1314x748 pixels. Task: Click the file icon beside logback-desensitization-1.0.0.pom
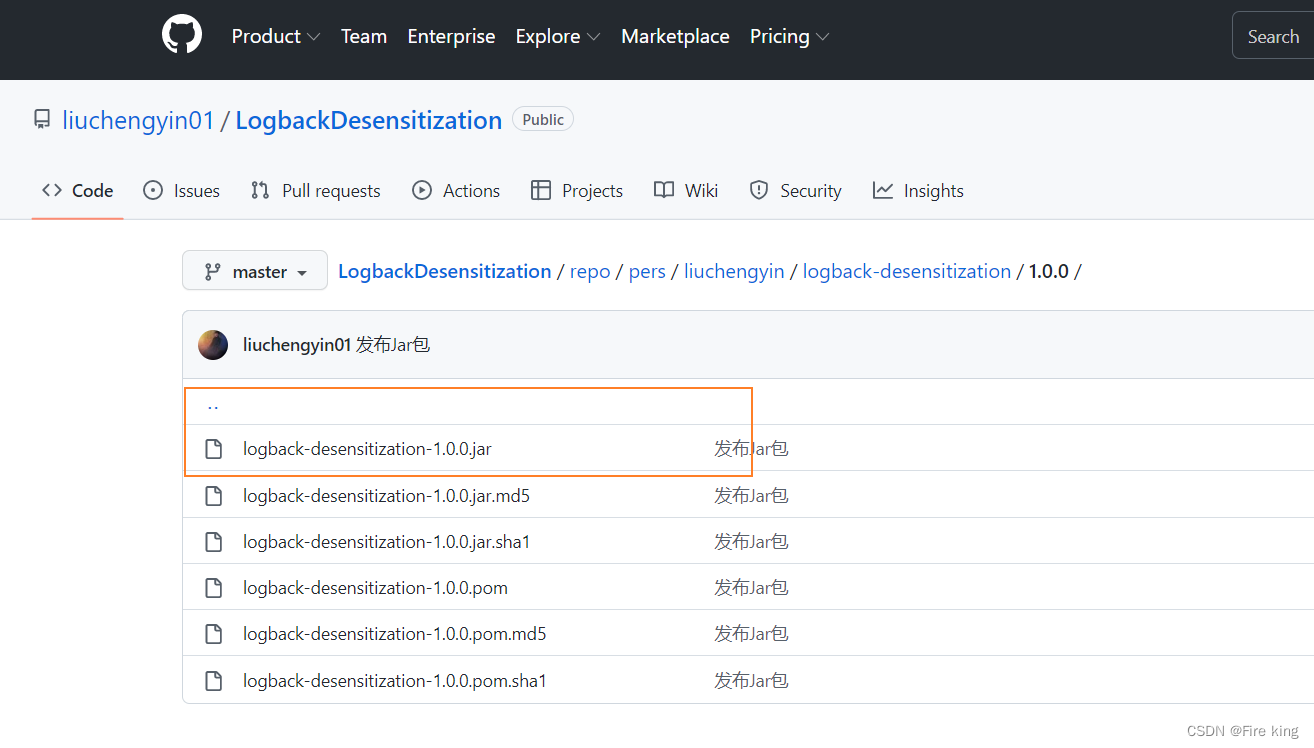pos(213,587)
